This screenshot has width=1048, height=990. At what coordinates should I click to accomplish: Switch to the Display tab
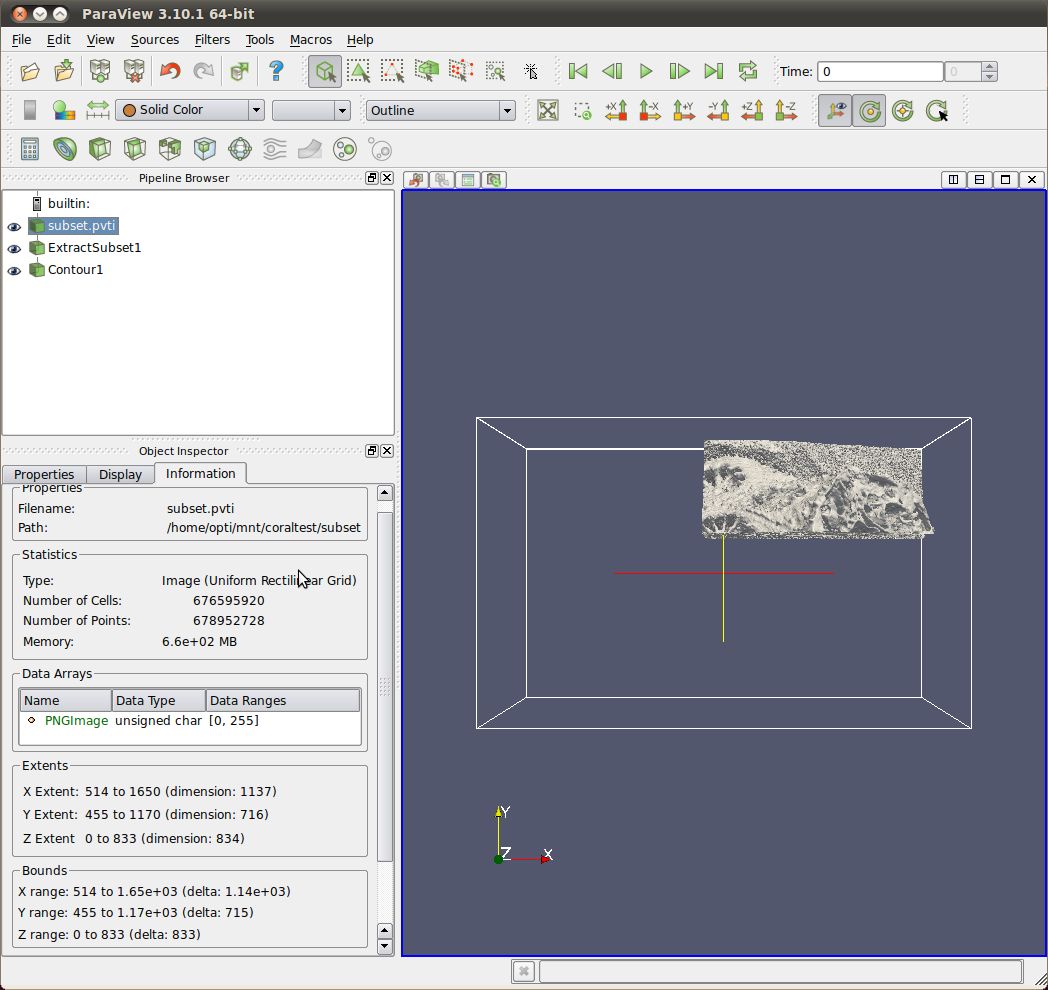[x=120, y=474]
